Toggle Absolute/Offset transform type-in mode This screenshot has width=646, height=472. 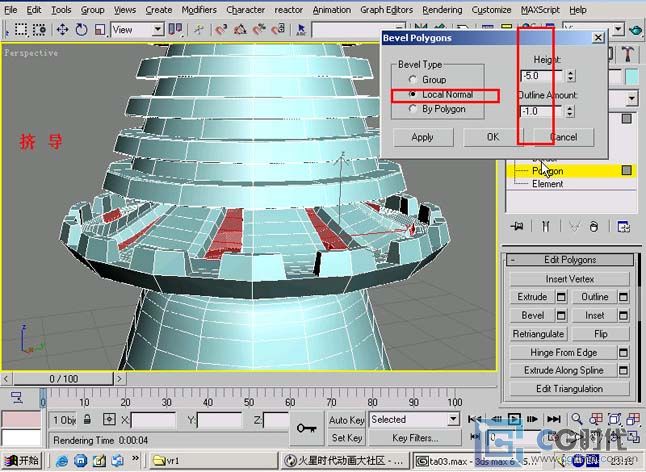click(x=109, y=420)
